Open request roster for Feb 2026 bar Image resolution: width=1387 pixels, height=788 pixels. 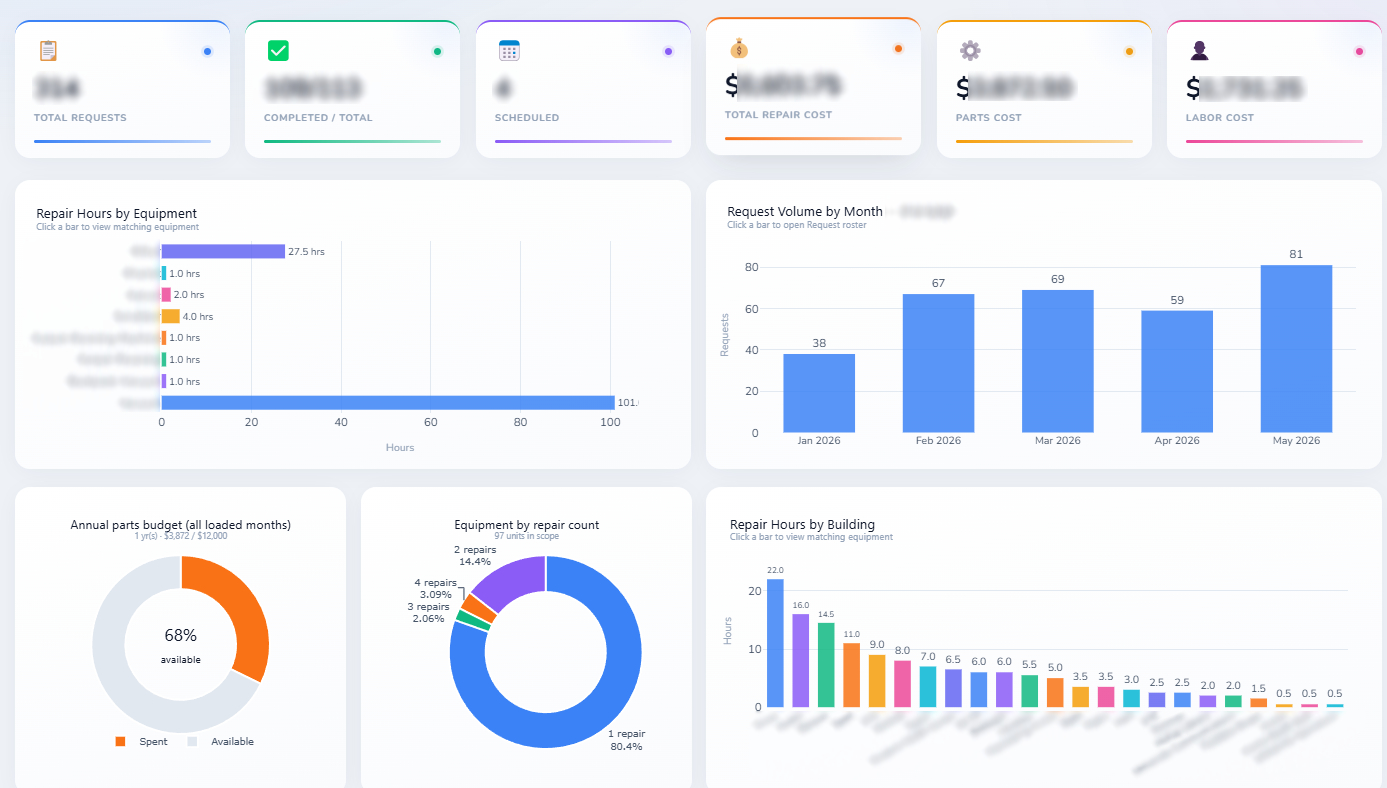point(938,363)
